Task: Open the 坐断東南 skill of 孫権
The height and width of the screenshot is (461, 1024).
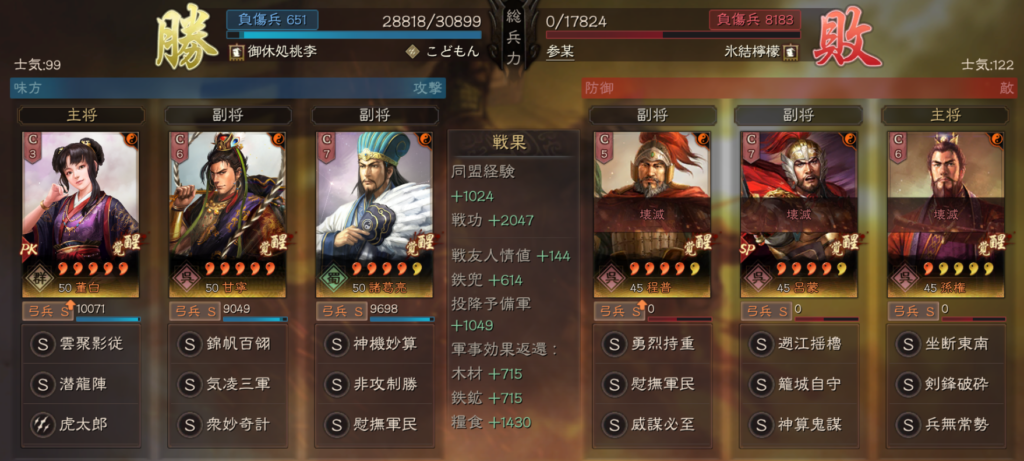Action: pos(944,343)
